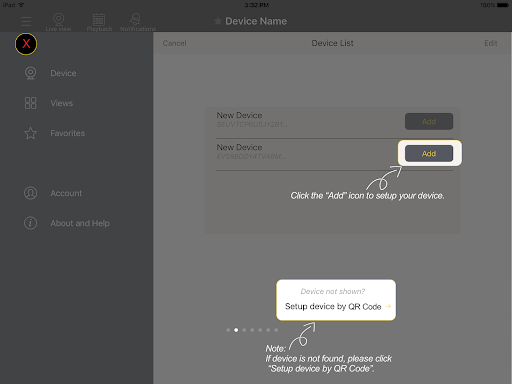Select the first New Device row name
The width and height of the screenshot is (512, 384).
(239, 115)
